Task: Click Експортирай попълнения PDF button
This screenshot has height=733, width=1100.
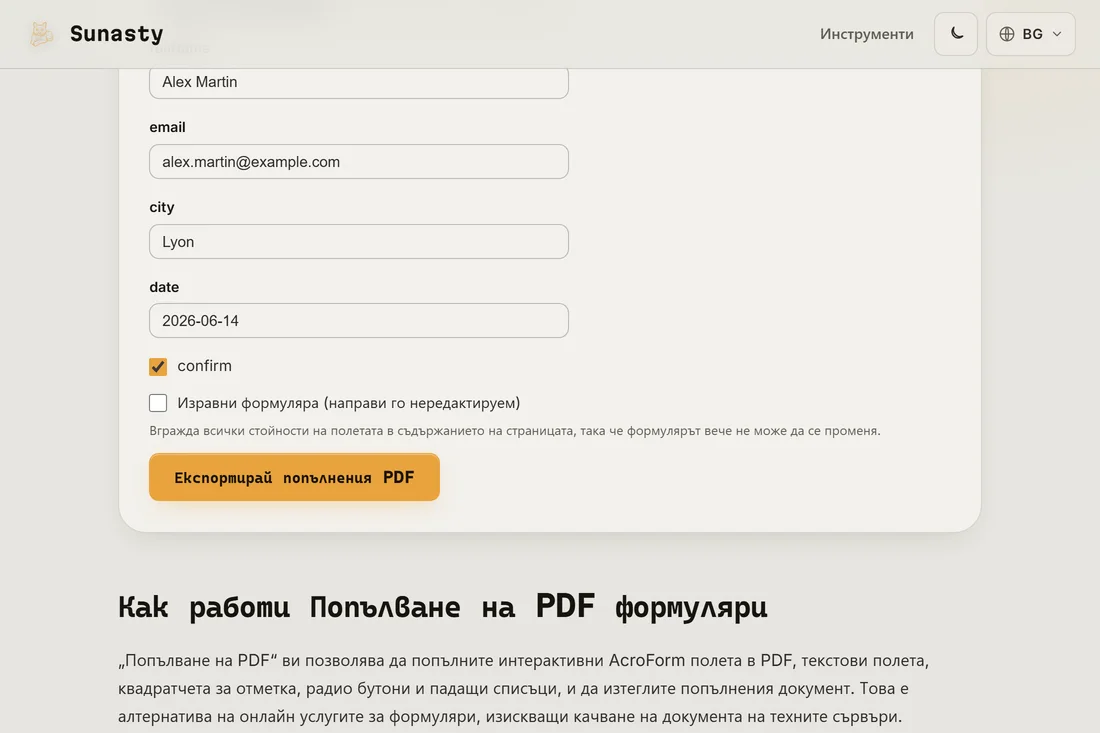Action: click(294, 477)
